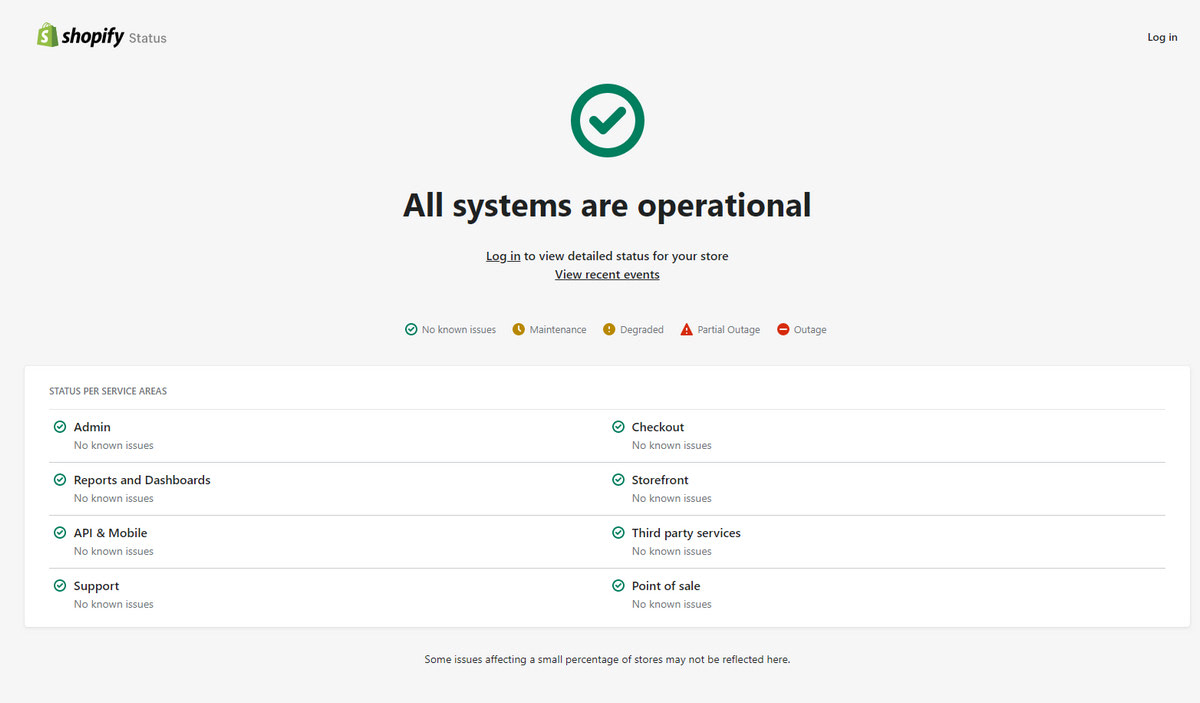Image resolution: width=1200 pixels, height=703 pixels.
Task: Click the Support status checkmark icon
Action: coord(59,585)
